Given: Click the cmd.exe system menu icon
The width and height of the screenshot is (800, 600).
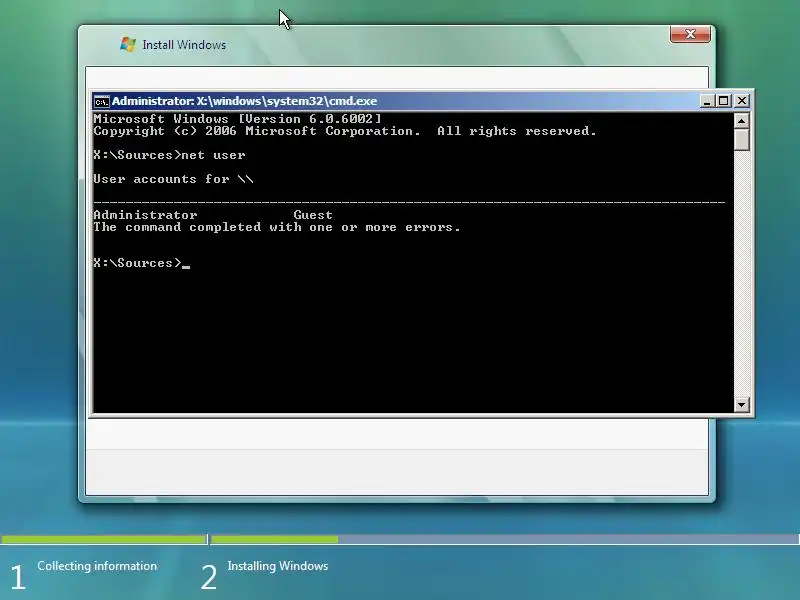Looking at the screenshot, I should tap(102, 102).
